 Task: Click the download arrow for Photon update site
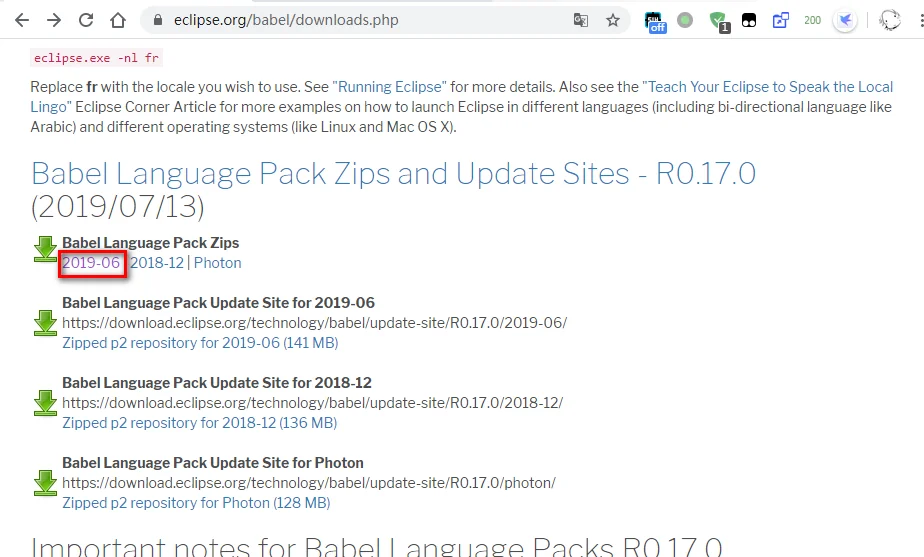[x=45, y=483]
